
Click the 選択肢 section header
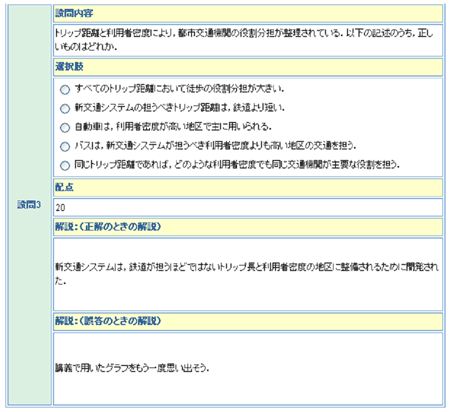pyautogui.click(x=69, y=67)
